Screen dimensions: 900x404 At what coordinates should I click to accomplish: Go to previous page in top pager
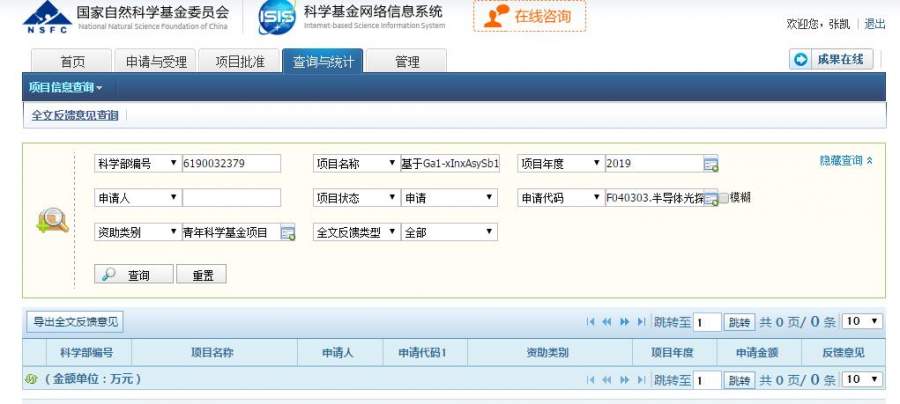pos(607,322)
